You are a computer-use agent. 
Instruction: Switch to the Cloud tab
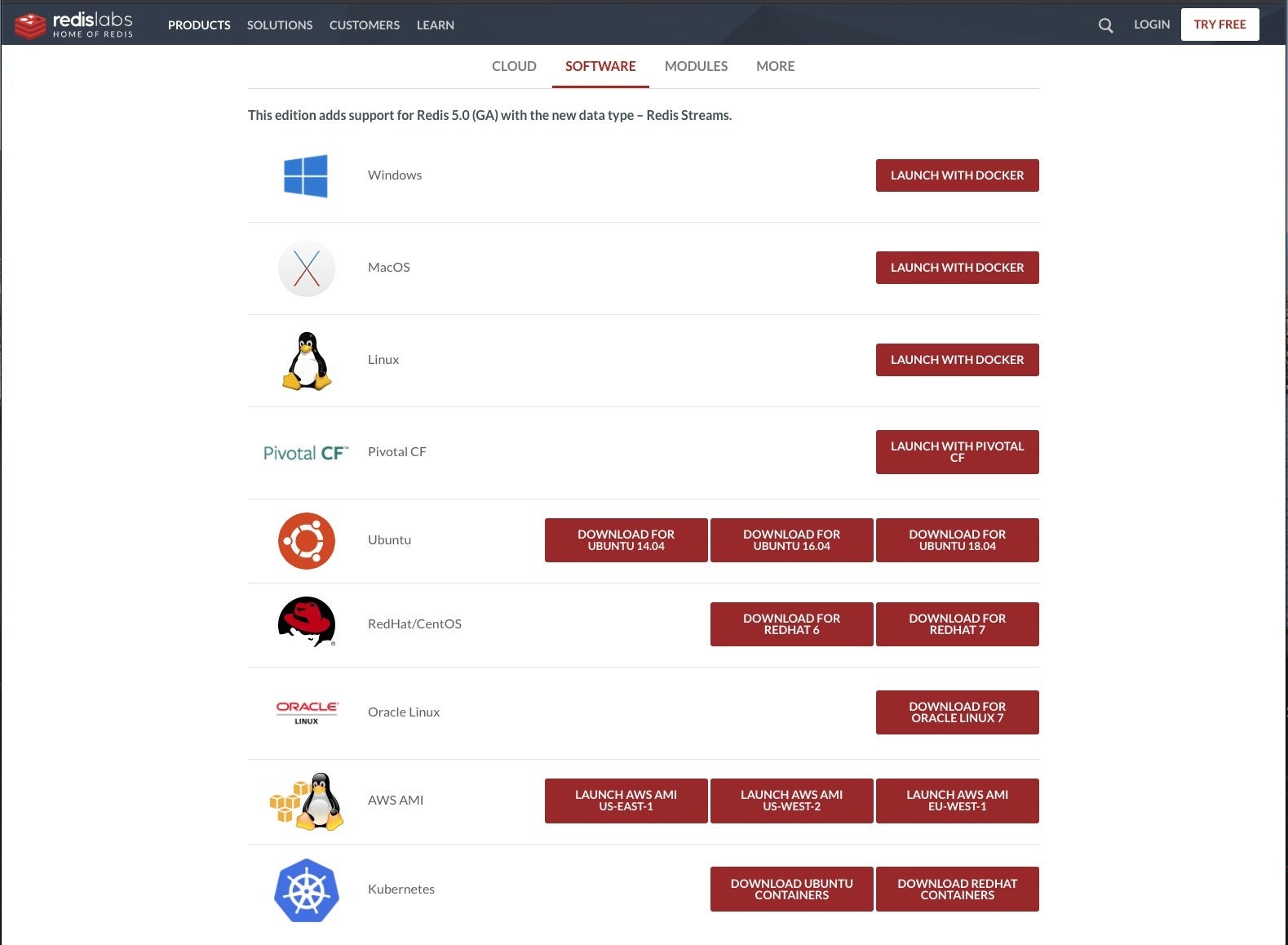[x=514, y=66]
